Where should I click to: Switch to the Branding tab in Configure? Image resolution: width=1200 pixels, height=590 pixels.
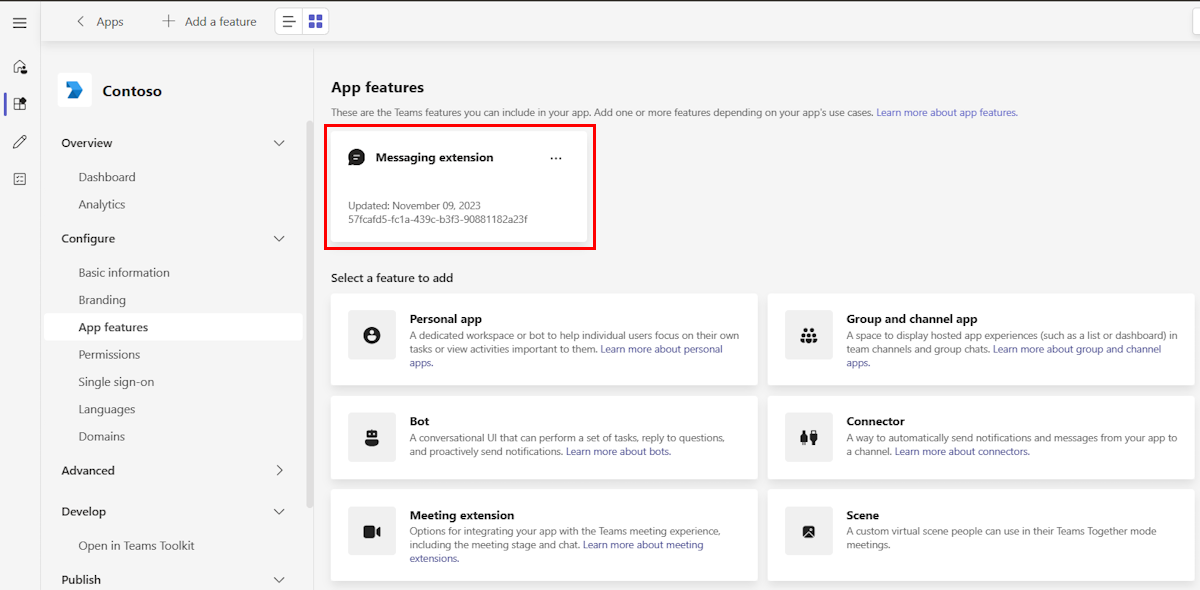point(100,299)
